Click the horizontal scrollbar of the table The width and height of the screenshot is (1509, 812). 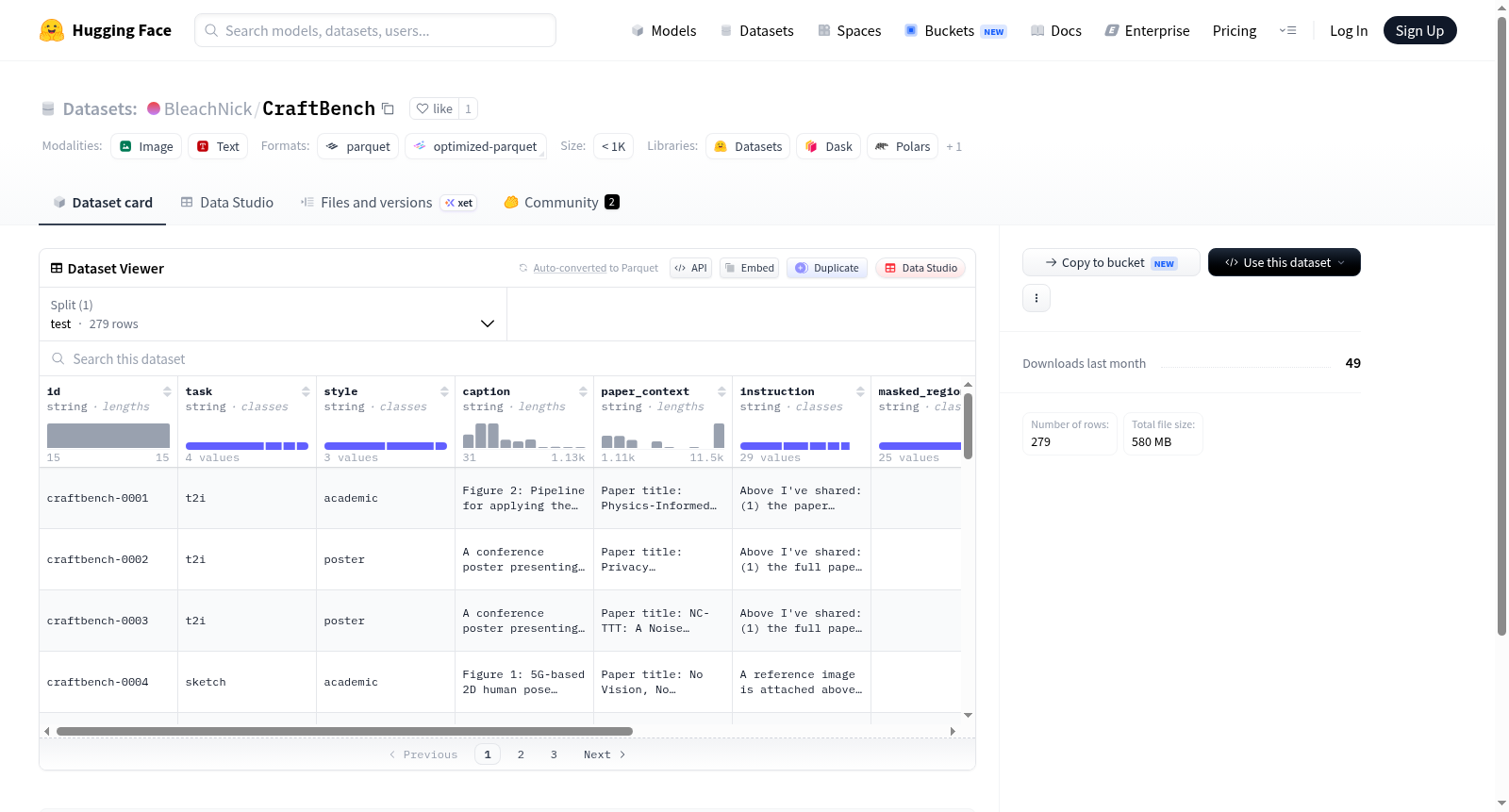click(344, 731)
